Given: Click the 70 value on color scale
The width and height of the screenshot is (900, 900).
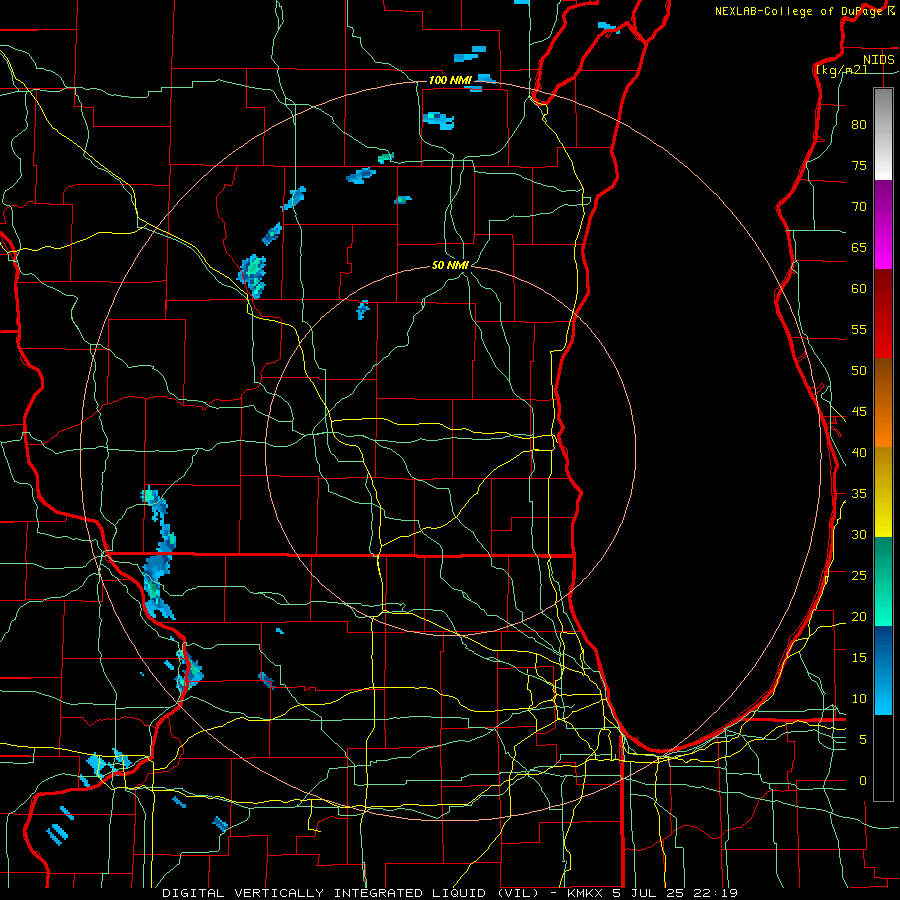Looking at the screenshot, I should coord(859,207).
